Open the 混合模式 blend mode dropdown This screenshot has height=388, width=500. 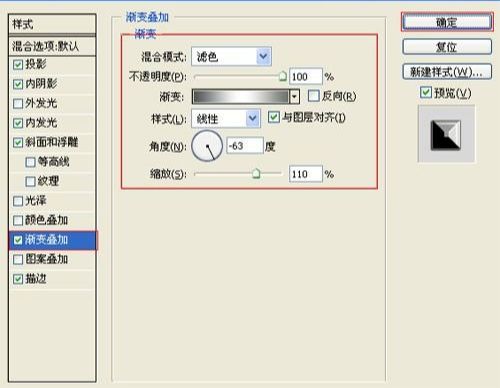pyautogui.click(x=231, y=56)
